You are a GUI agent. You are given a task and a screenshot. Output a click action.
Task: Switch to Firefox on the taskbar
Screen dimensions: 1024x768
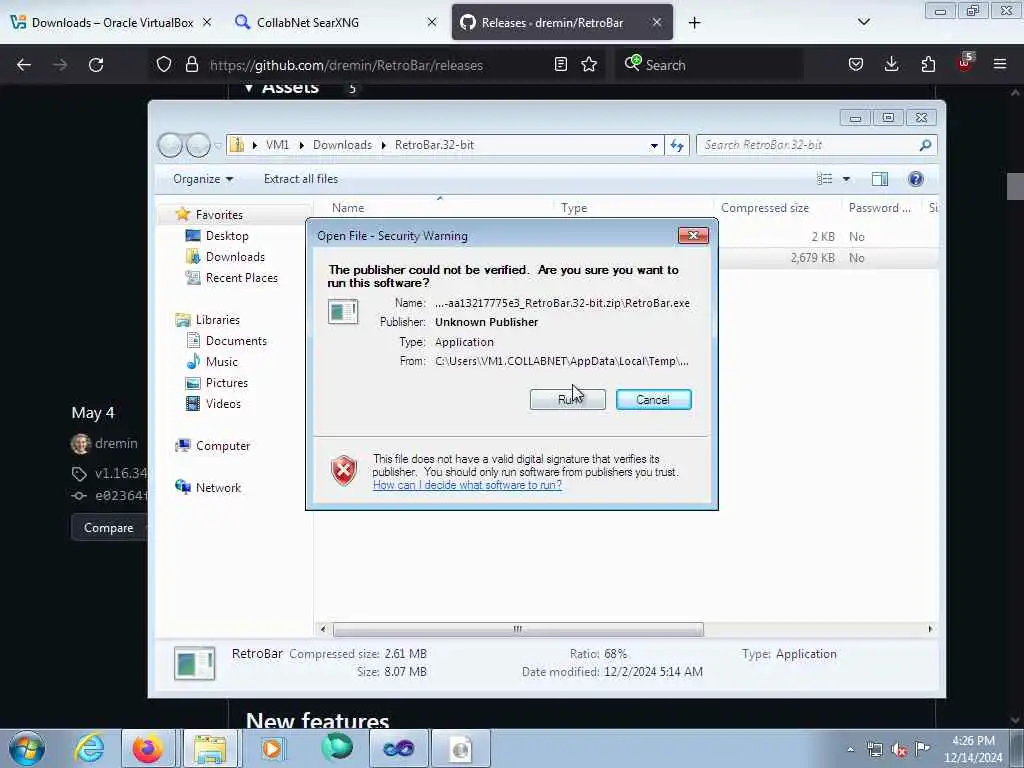click(148, 748)
